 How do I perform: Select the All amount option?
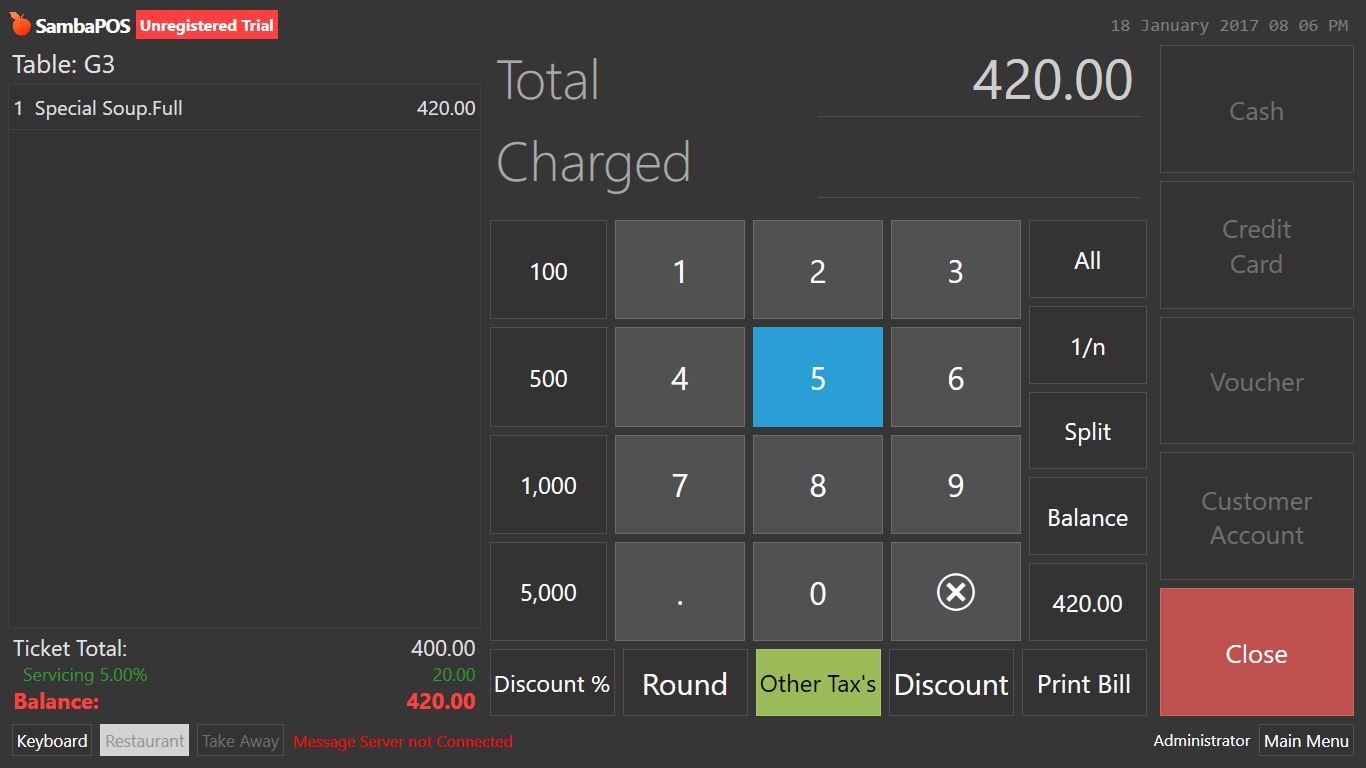(x=1087, y=259)
